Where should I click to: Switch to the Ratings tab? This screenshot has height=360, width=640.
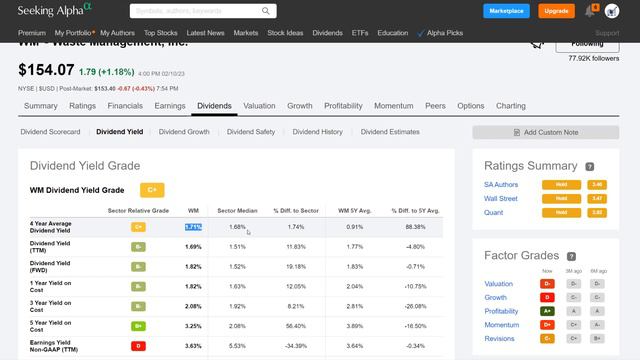[x=82, y=106]
